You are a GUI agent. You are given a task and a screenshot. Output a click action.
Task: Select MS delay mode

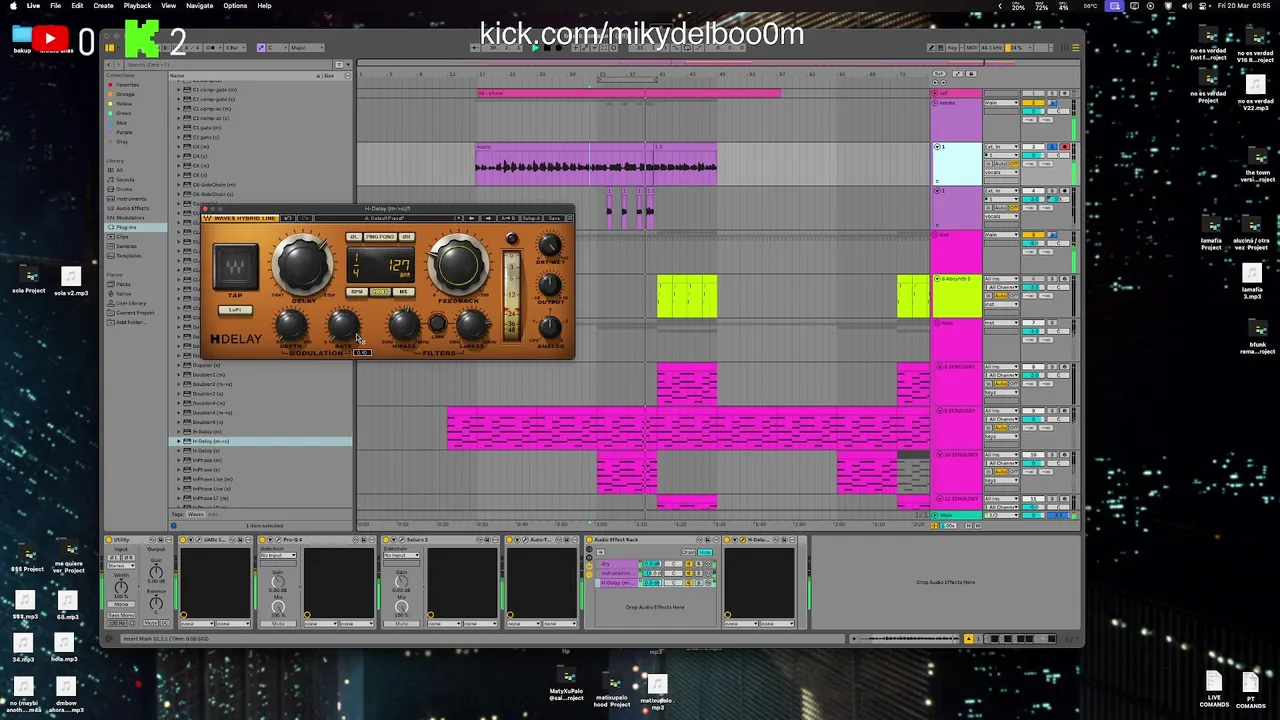[x=403, y=292]
